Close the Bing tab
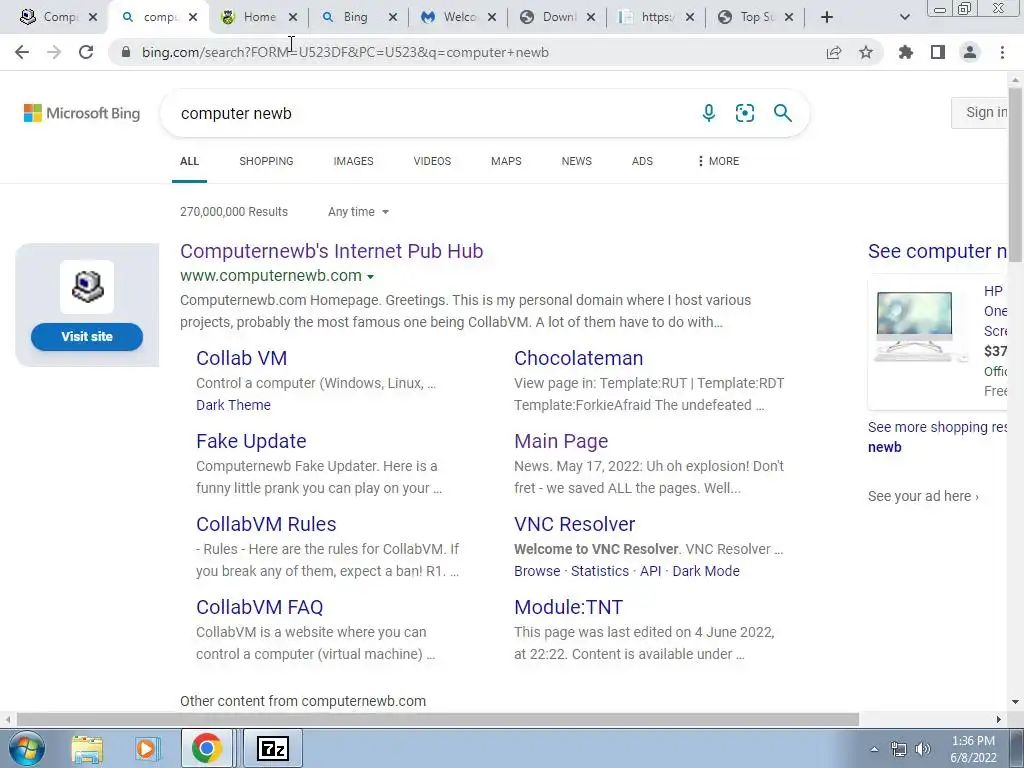The image size is (1024, 768). (x=392, y=17)
